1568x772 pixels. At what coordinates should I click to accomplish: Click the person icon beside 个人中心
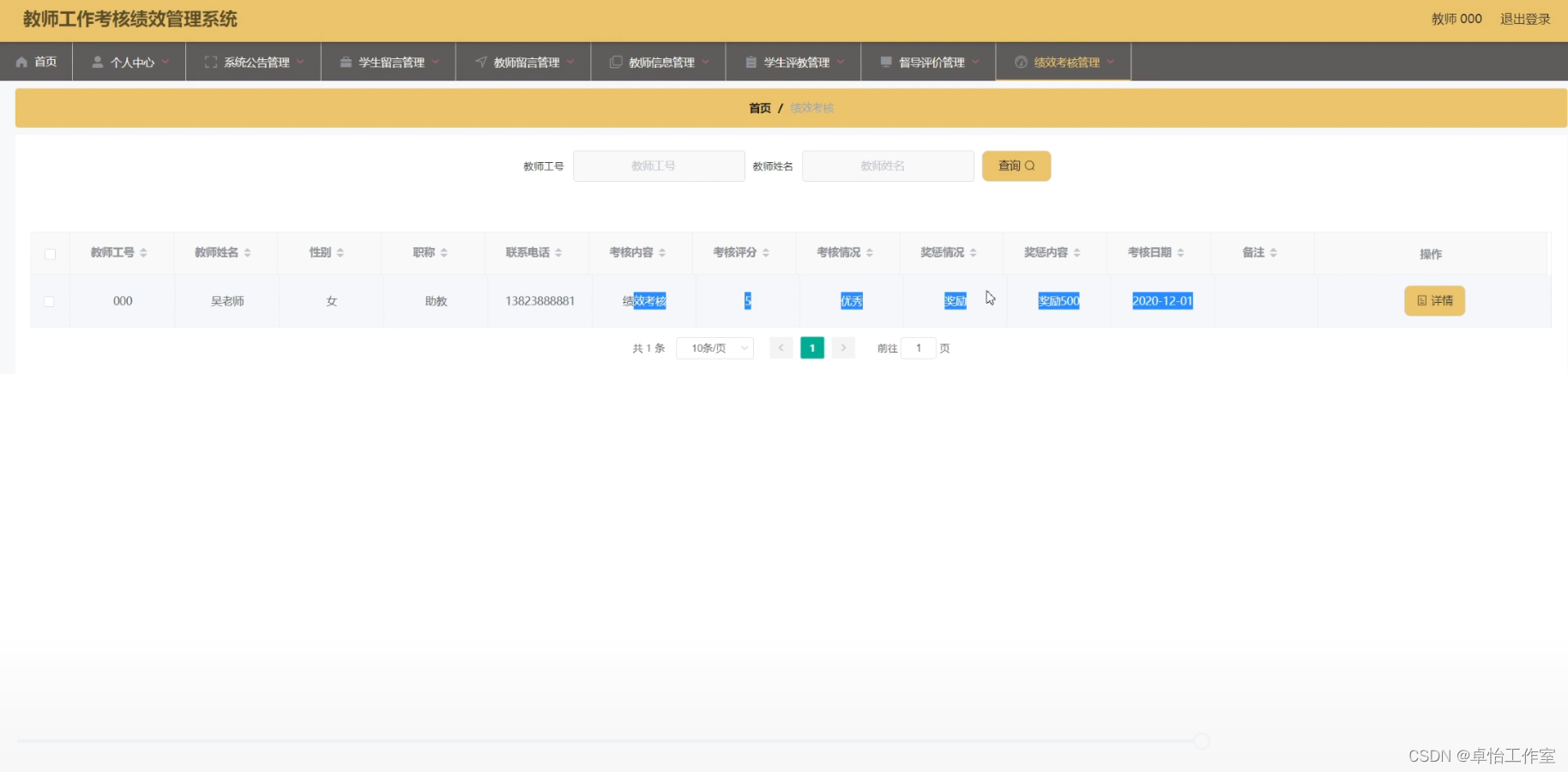(x=97, y=62)
